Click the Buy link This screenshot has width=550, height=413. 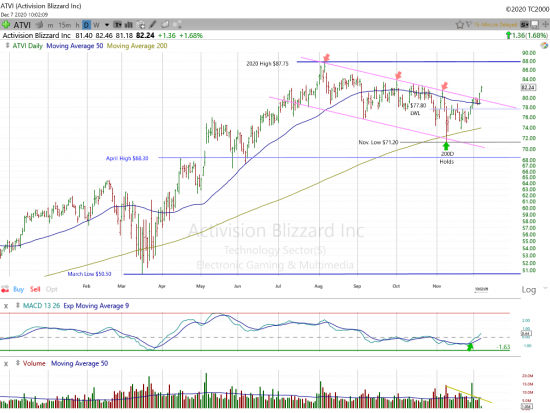tap(19, 289)
